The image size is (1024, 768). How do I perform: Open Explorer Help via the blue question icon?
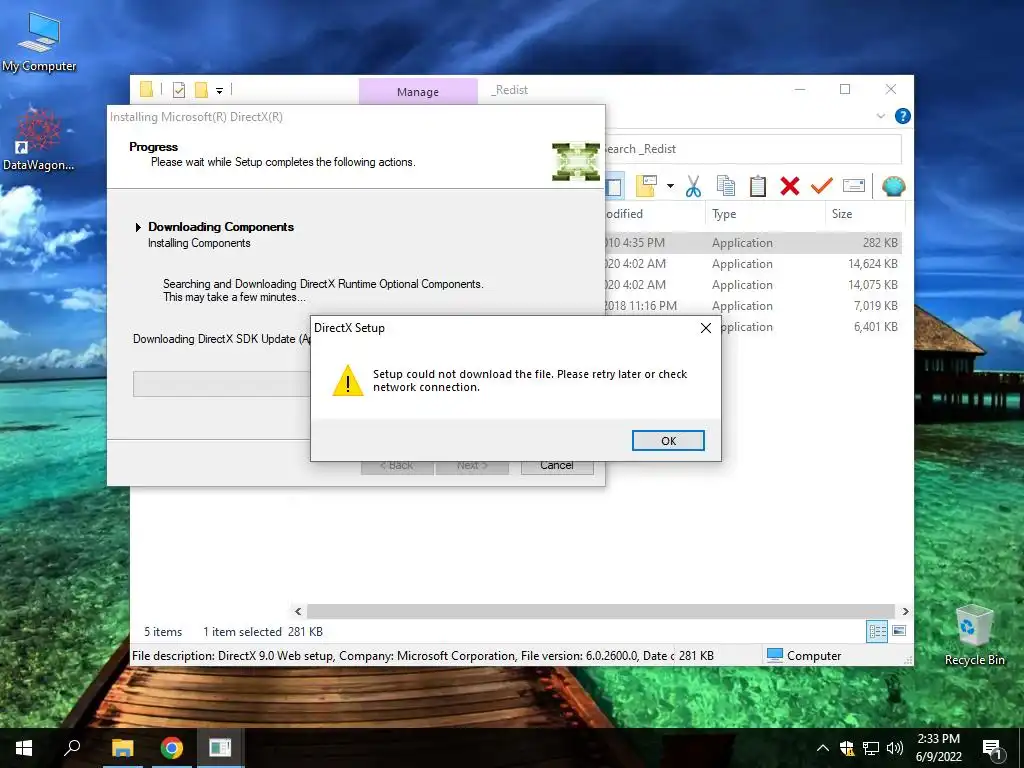tap(903, 116)
